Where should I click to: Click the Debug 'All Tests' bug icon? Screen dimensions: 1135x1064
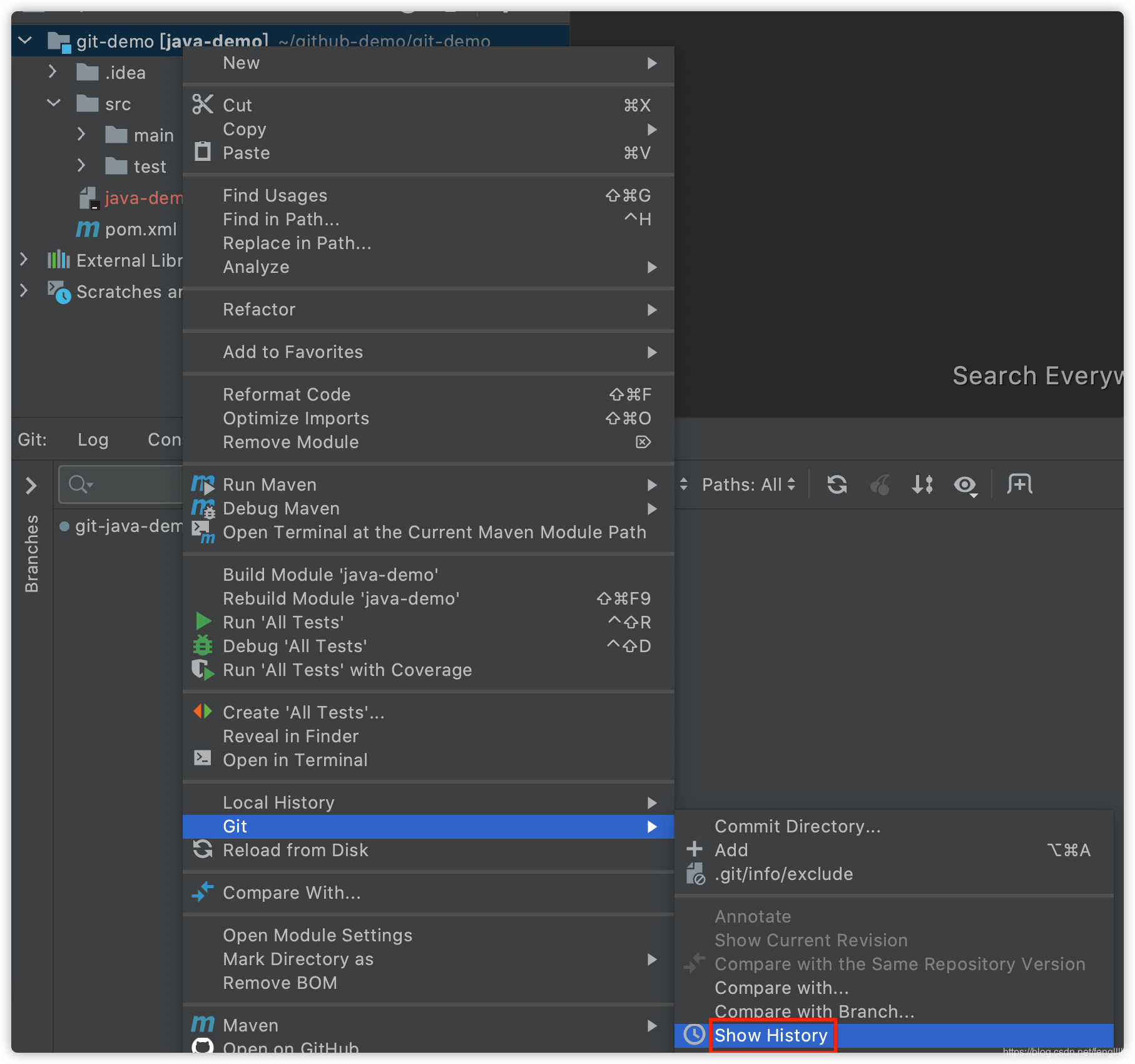point(203,645)
